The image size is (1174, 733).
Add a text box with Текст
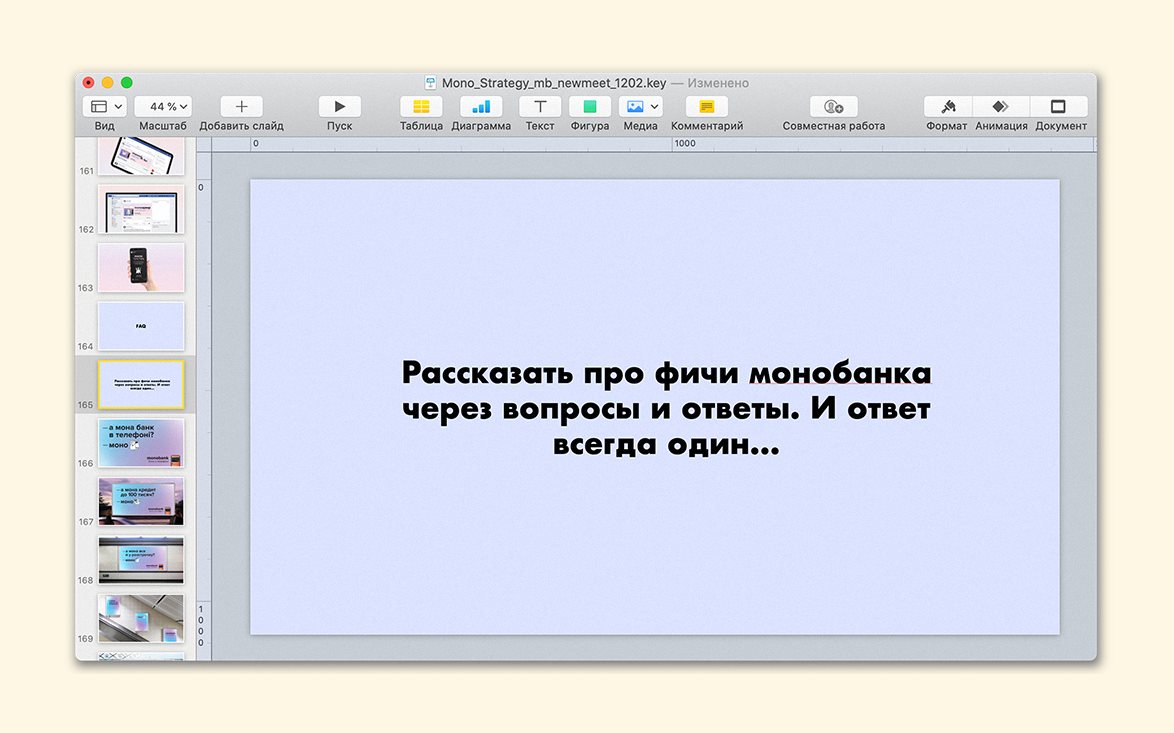point(540,106)
